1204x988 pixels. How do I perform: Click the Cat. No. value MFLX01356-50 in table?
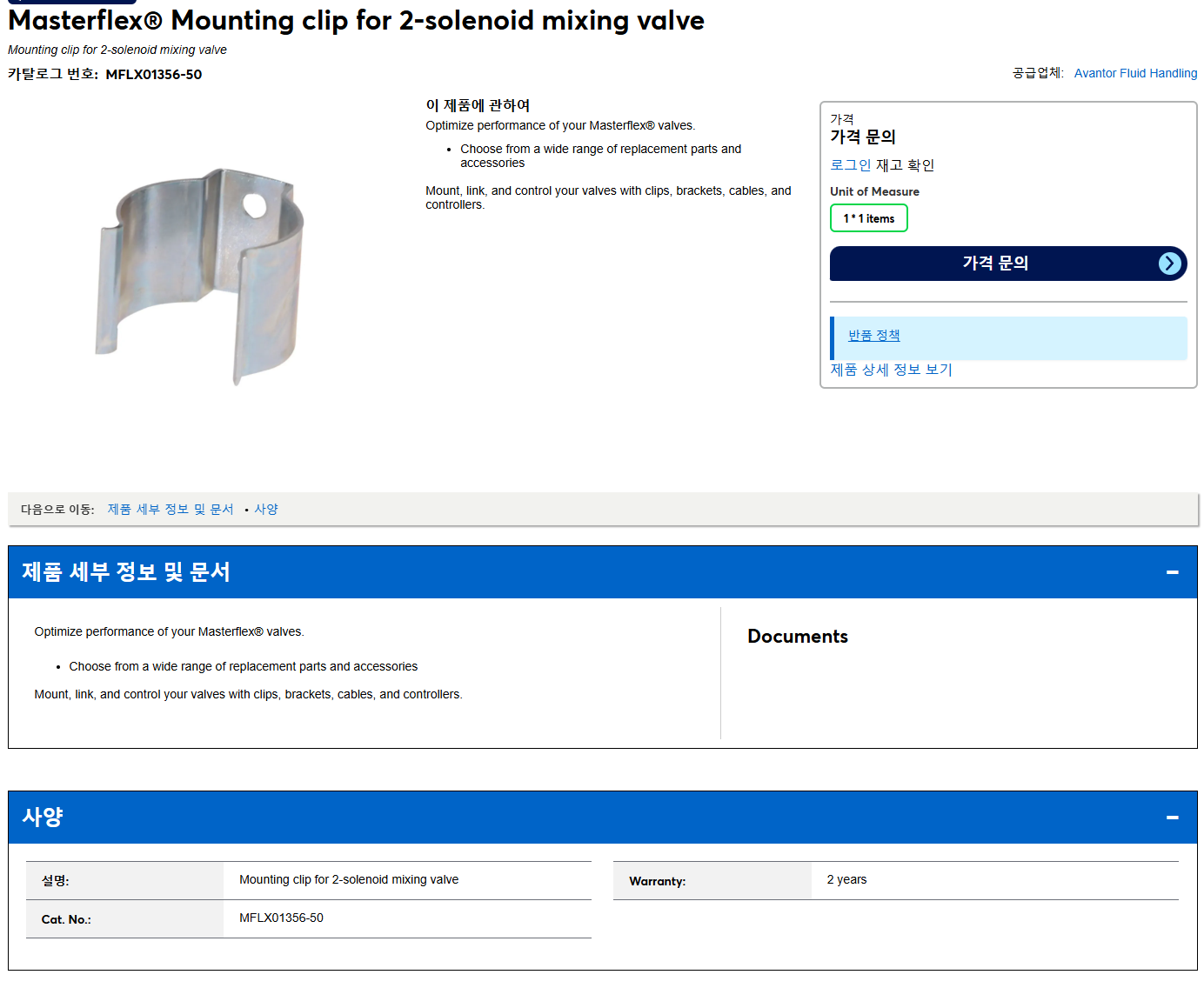click(x=281, y=918)
